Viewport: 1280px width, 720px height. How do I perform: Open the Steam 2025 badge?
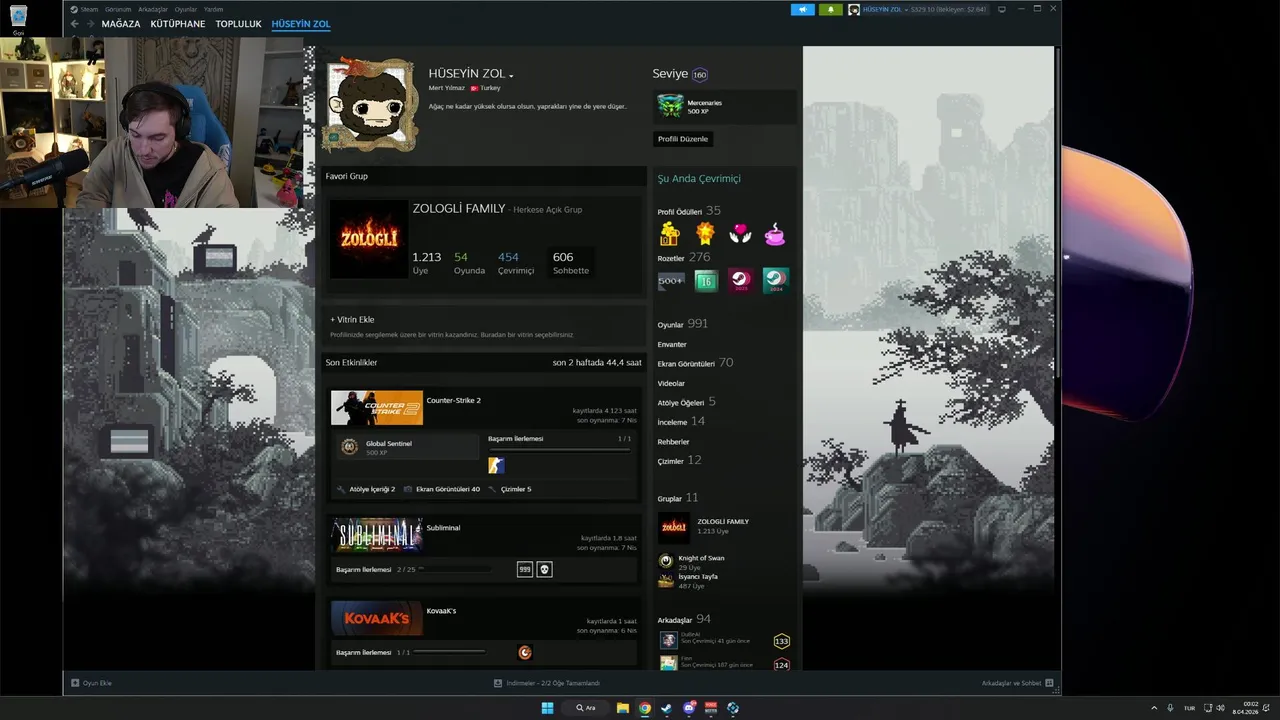[x=740, y=281]
